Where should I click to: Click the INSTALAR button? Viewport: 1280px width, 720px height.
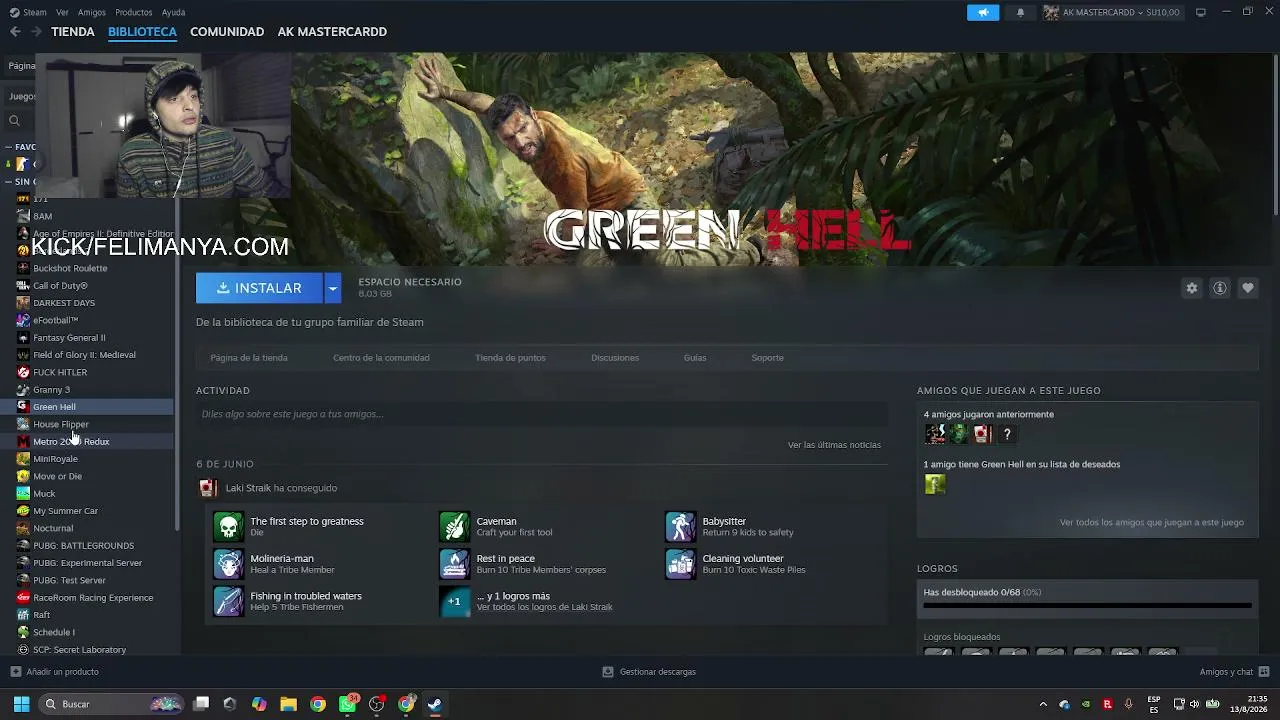click(259, 288)
